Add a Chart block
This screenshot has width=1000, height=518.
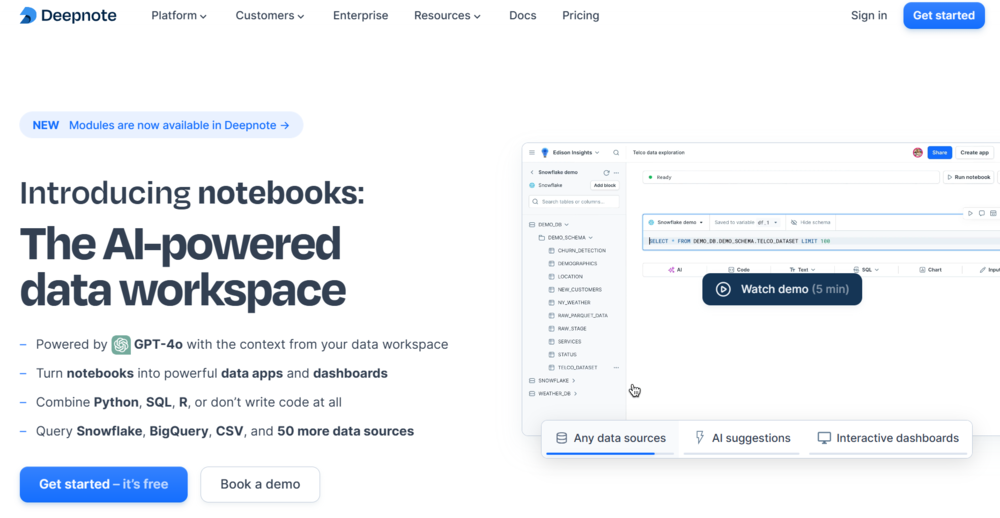coord(930,270)
